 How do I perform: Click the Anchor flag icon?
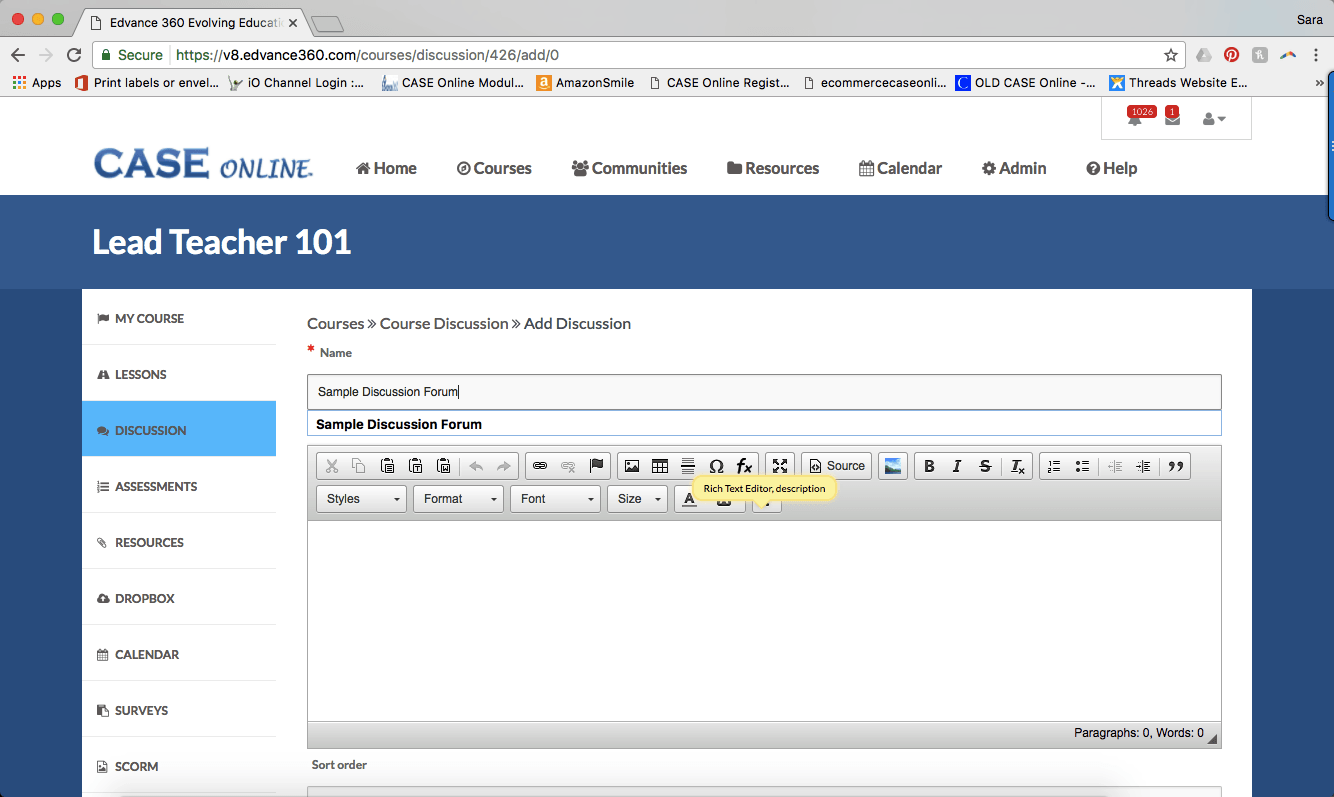pyautogui.click(x=597, y=466)
